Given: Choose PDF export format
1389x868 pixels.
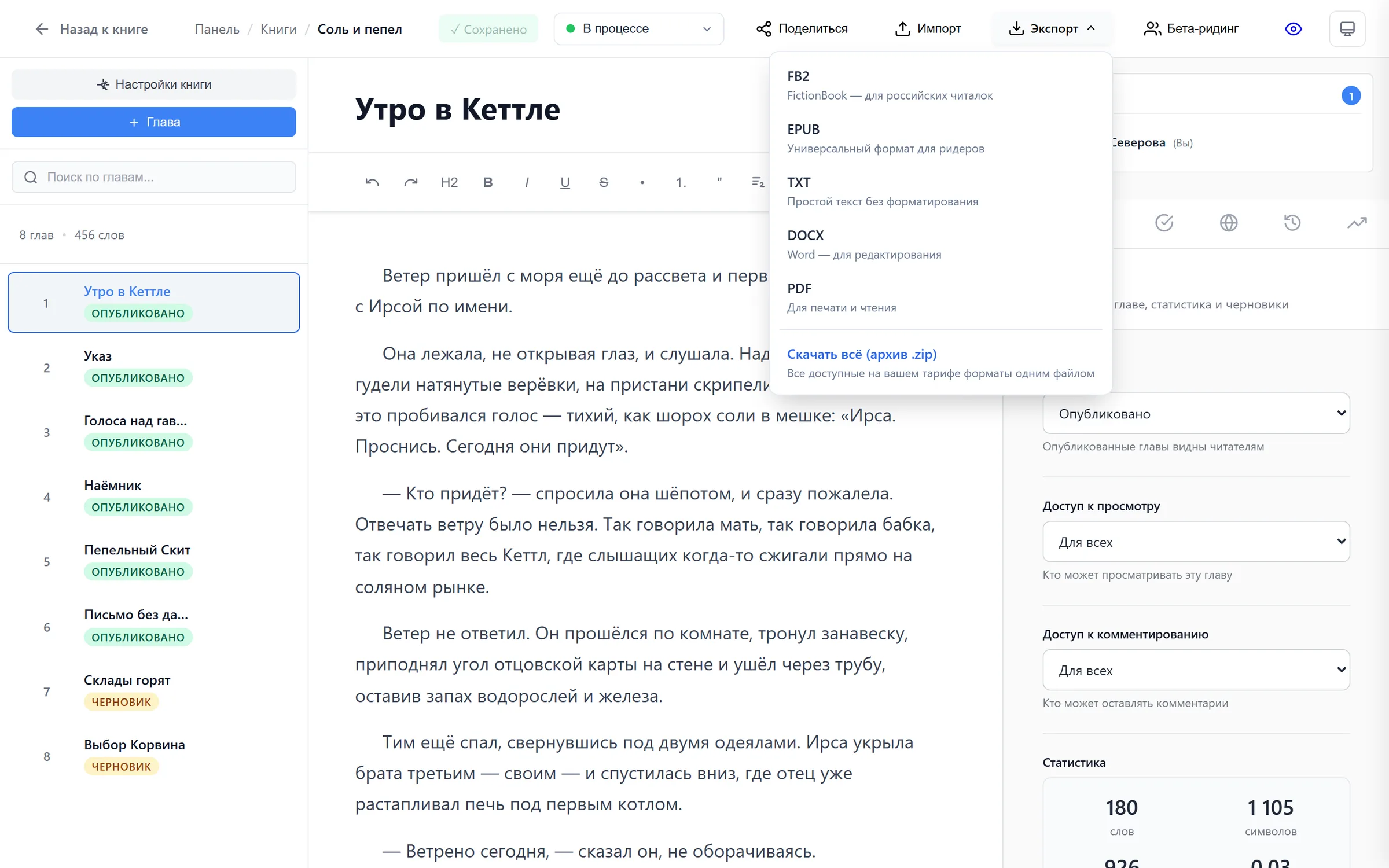Looking at the screenshot, I should pos(940,298).
